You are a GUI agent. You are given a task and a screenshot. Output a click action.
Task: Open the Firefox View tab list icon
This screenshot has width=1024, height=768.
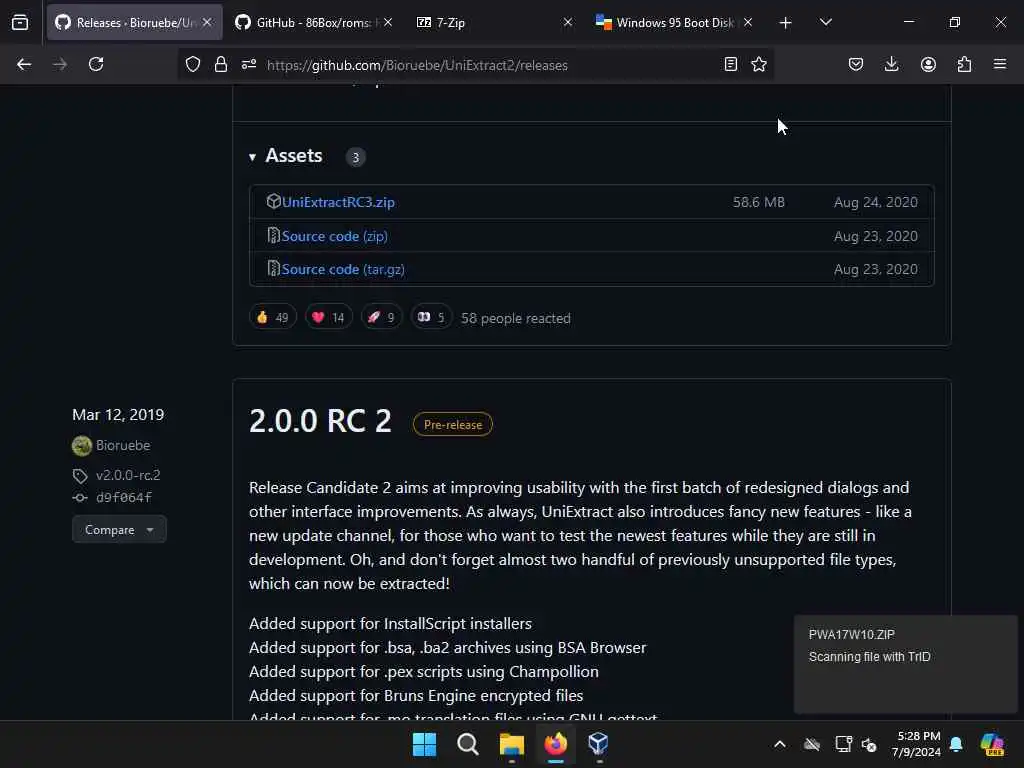20,23
